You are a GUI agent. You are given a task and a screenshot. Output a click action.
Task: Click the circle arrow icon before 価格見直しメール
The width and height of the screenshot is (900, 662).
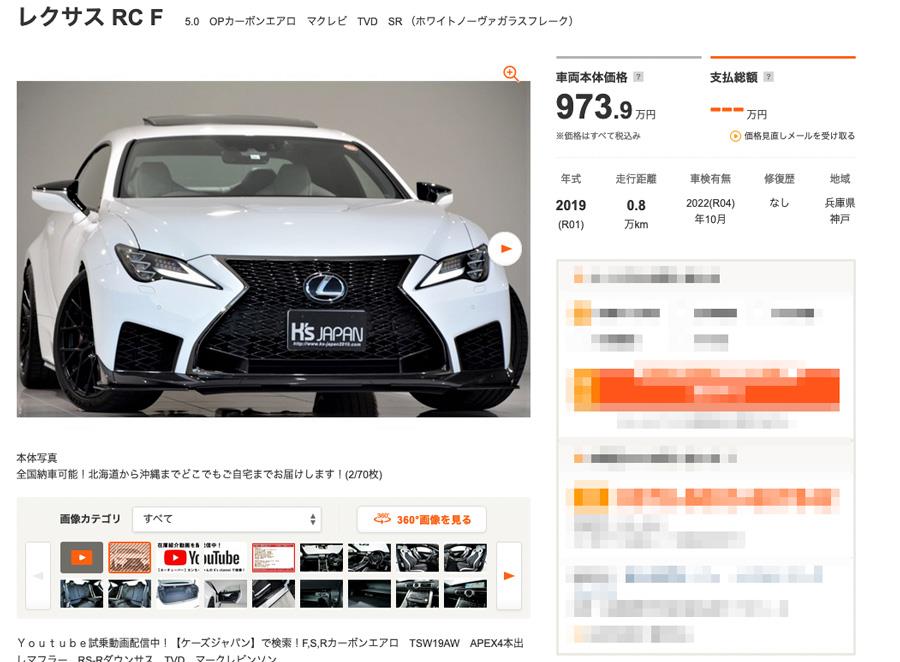pyautogui.click(x=735, y=136)
